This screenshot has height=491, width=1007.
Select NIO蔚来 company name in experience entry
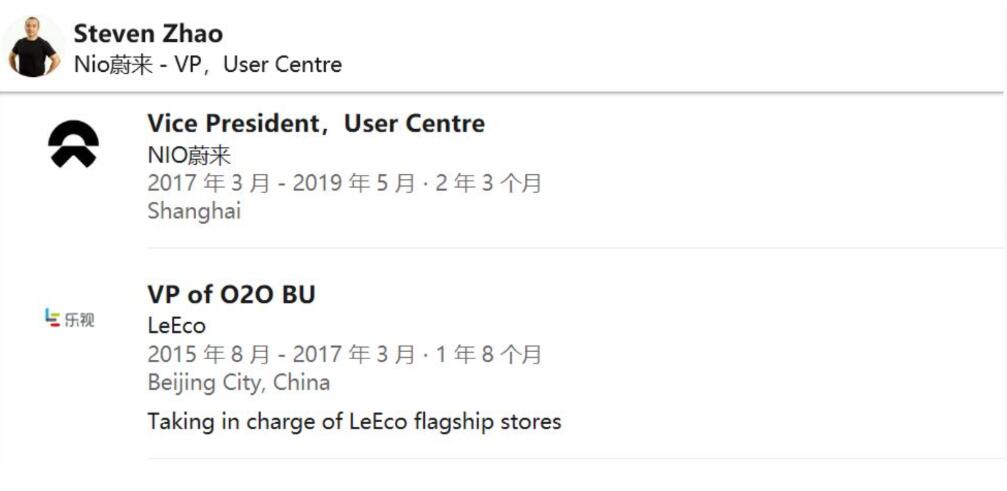(189, 156)
